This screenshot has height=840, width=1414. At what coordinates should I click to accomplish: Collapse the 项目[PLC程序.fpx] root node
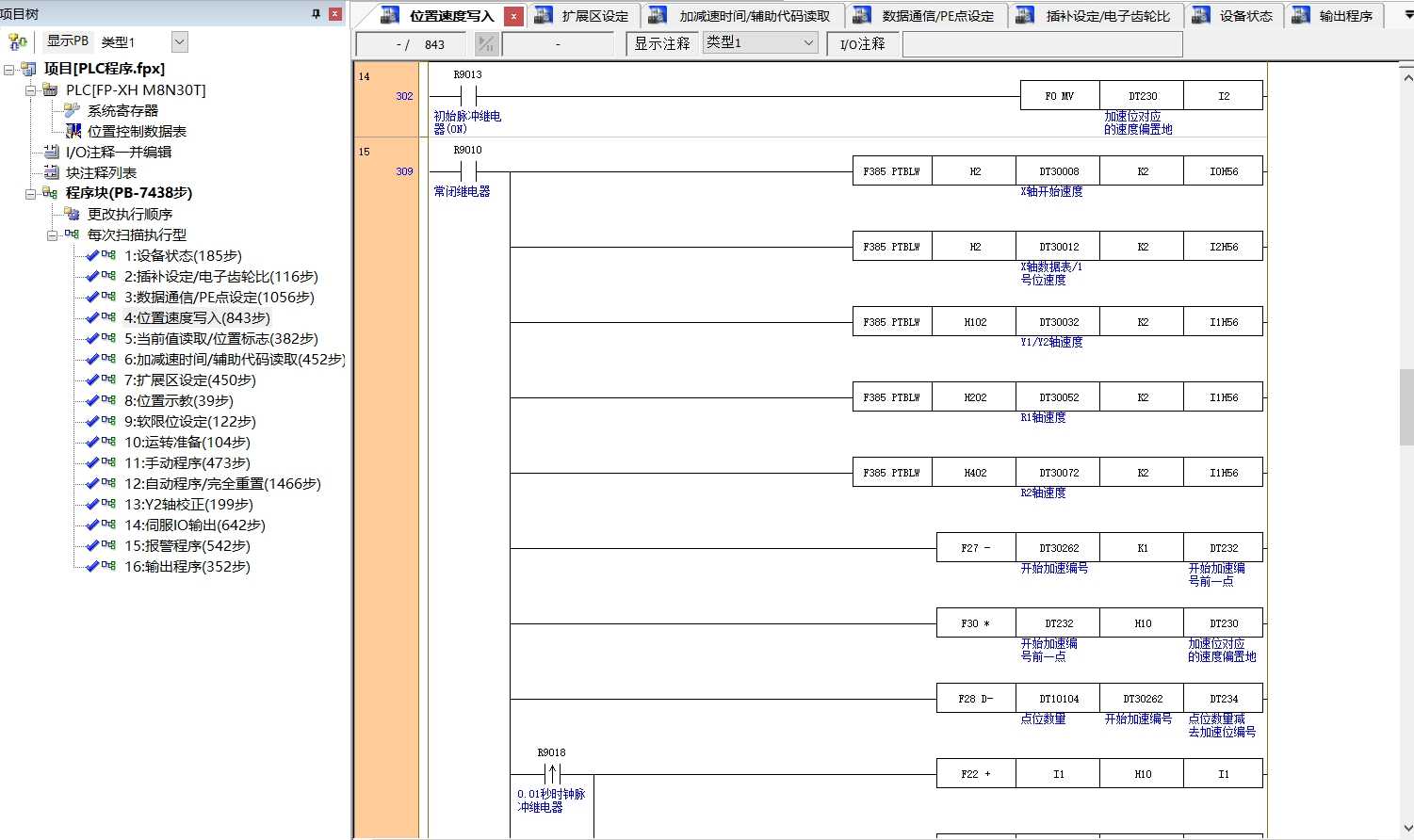pyautogui.click(x=9, y=69)
